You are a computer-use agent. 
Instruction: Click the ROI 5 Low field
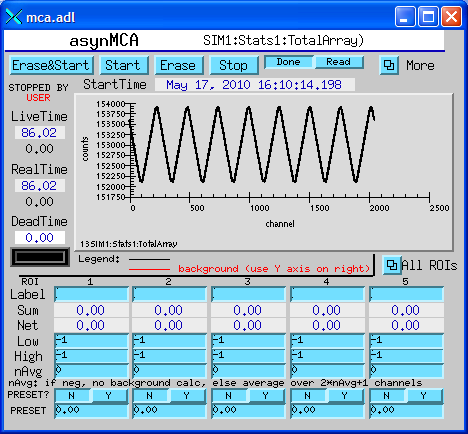pos(407,341)
